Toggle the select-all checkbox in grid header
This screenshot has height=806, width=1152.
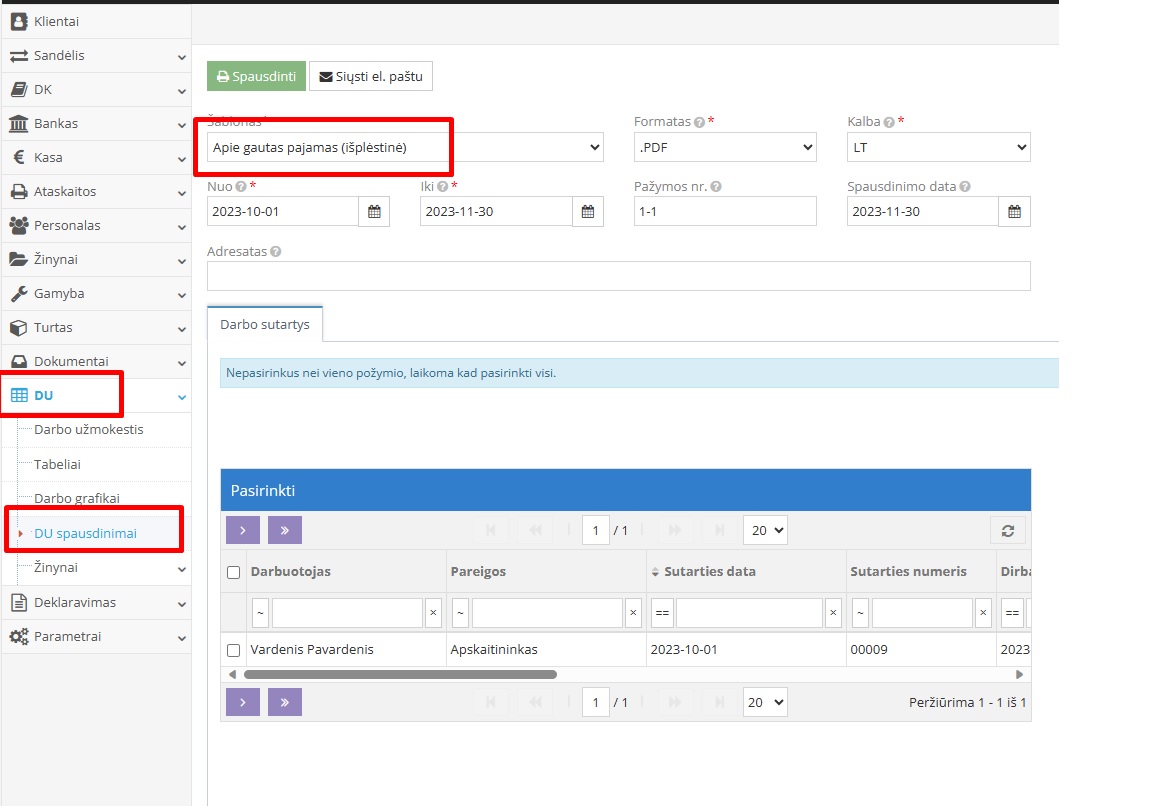click(234, 573)
